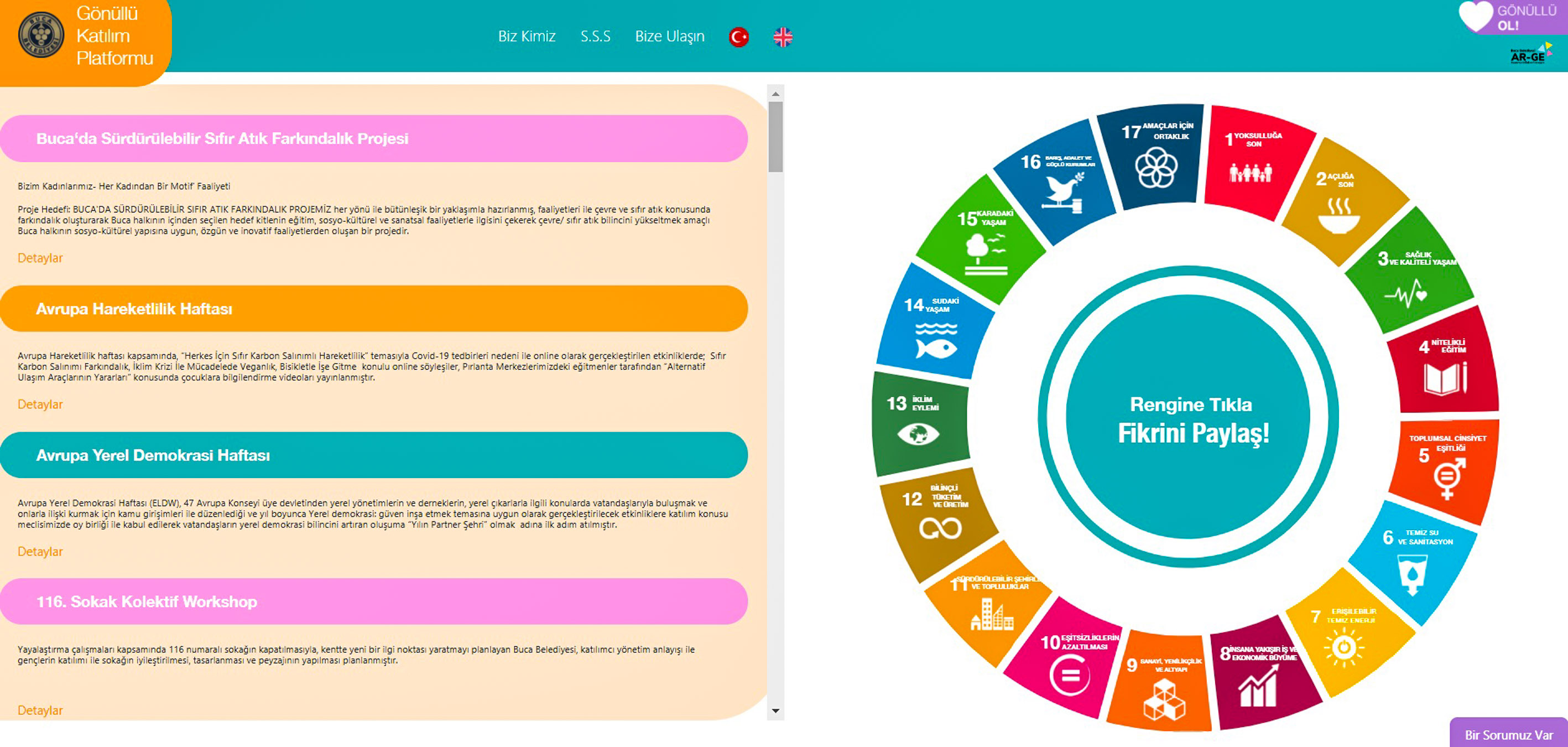Screen dimensions: 1568x747
Task: Open Detaylar for Avrupa Yerel Demokrasi Haftası
Action: click(x=40, y=552)
